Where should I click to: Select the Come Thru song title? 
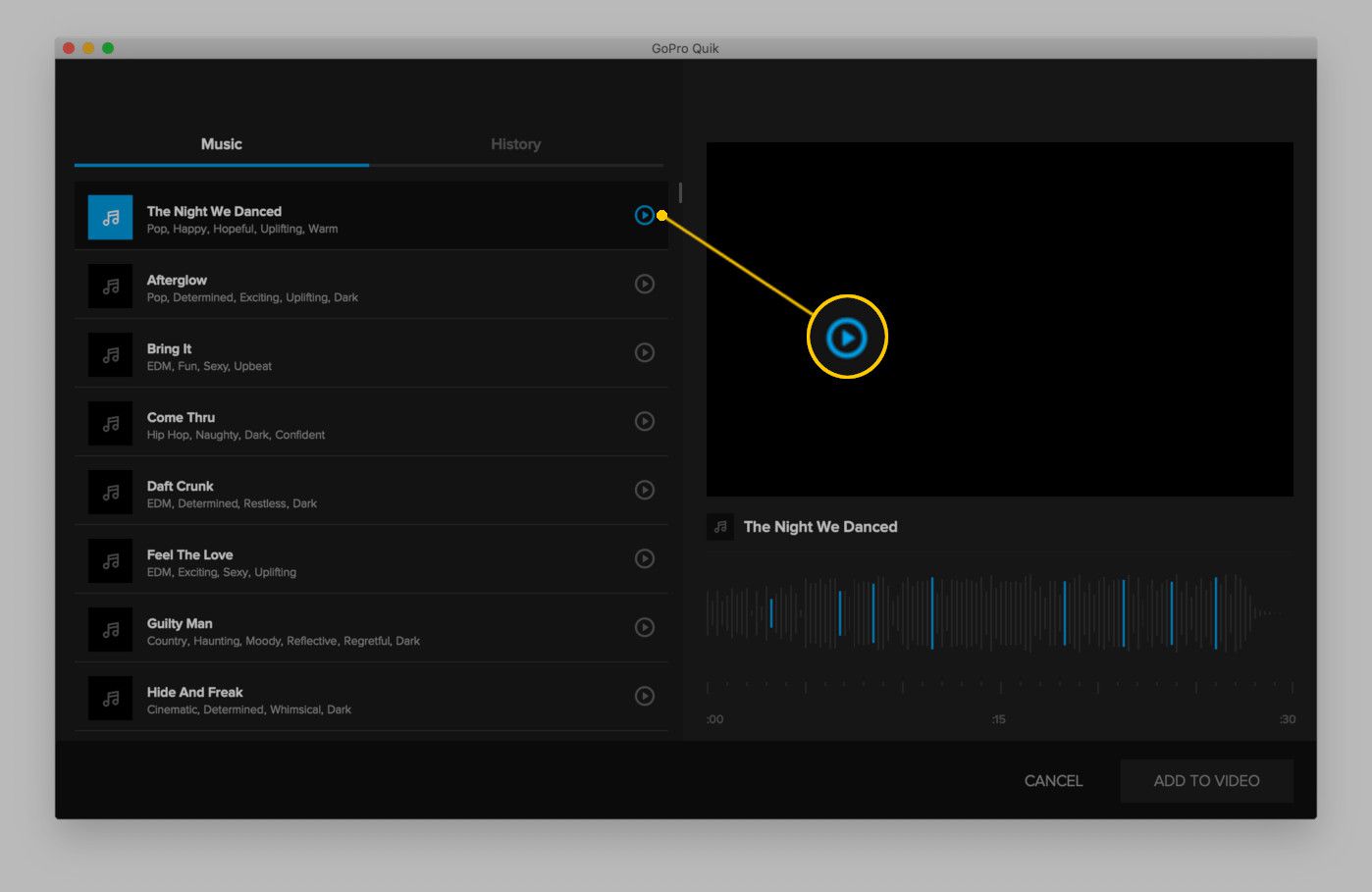click(181, 417)
